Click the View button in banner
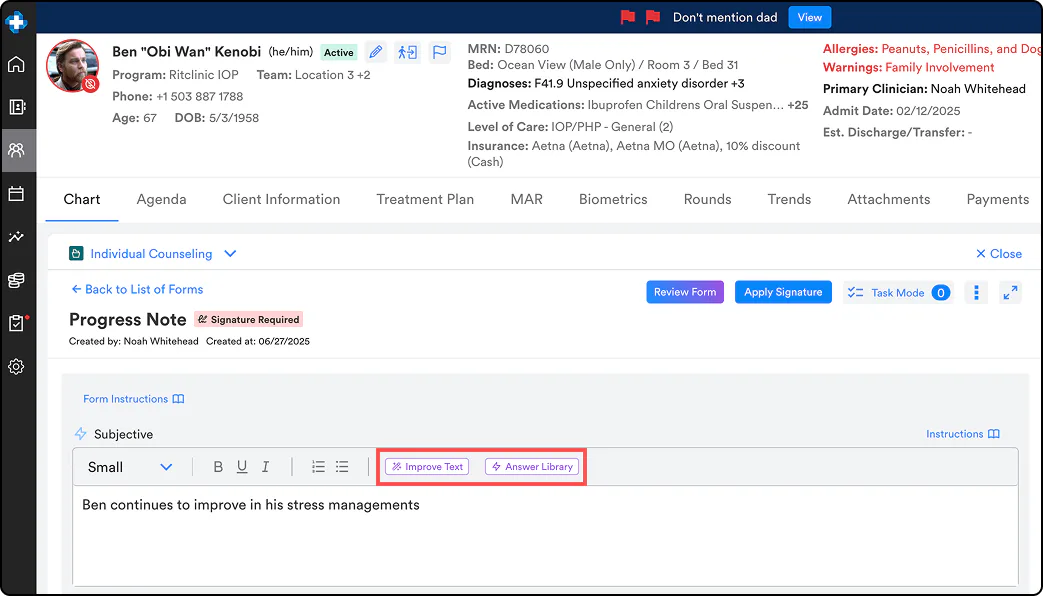Screen dimensions: 1043x596 (810, 17)
